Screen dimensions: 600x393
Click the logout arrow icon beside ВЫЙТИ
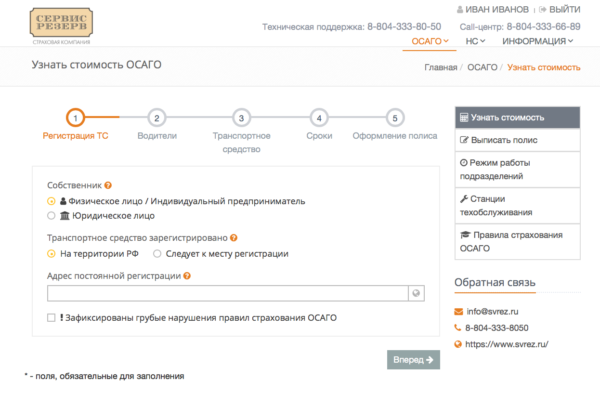[x=542, y=10]
